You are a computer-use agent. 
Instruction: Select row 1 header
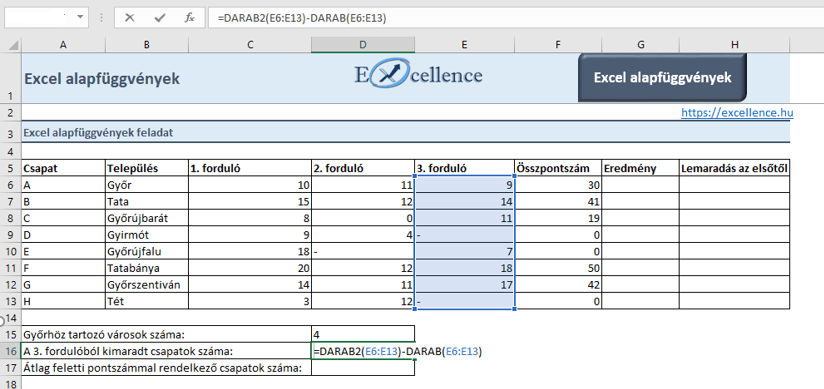pos(11,78)
